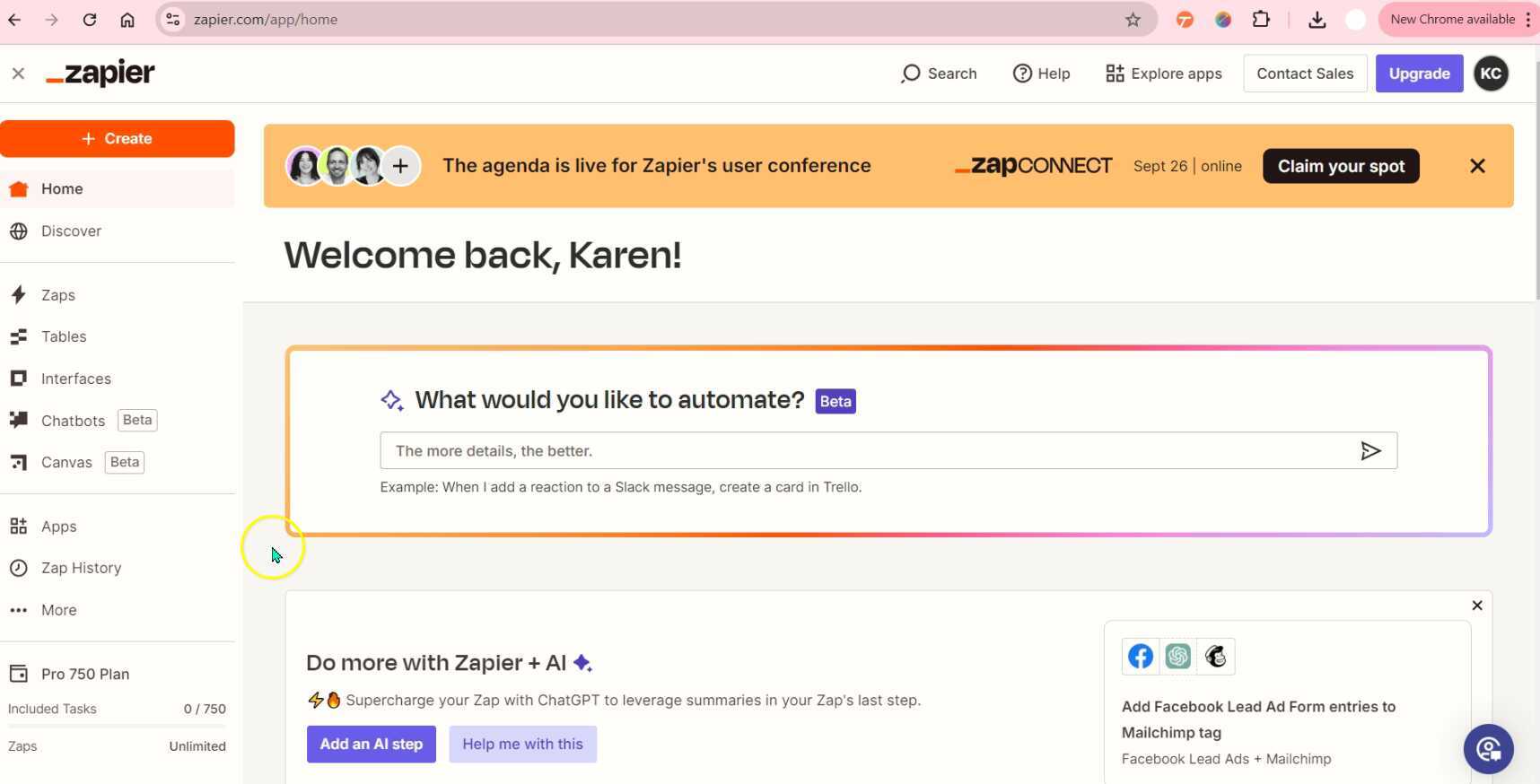Screen dimensions: 1540x784
Task: Open Canvas from the sidebar
Action: 66,462
